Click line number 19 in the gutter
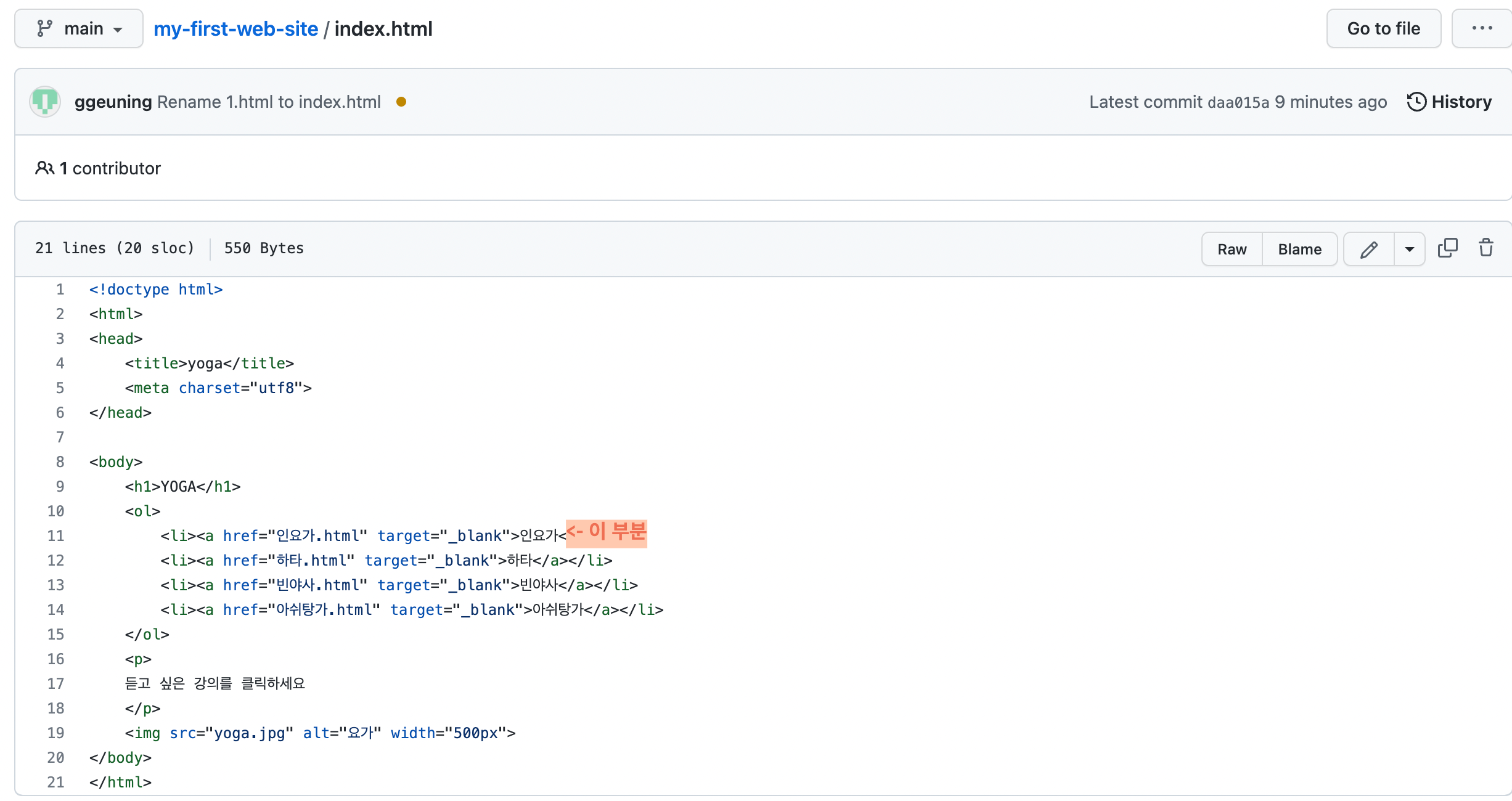Viewport: 1512px width, 801px height. [x=56, y=733]
